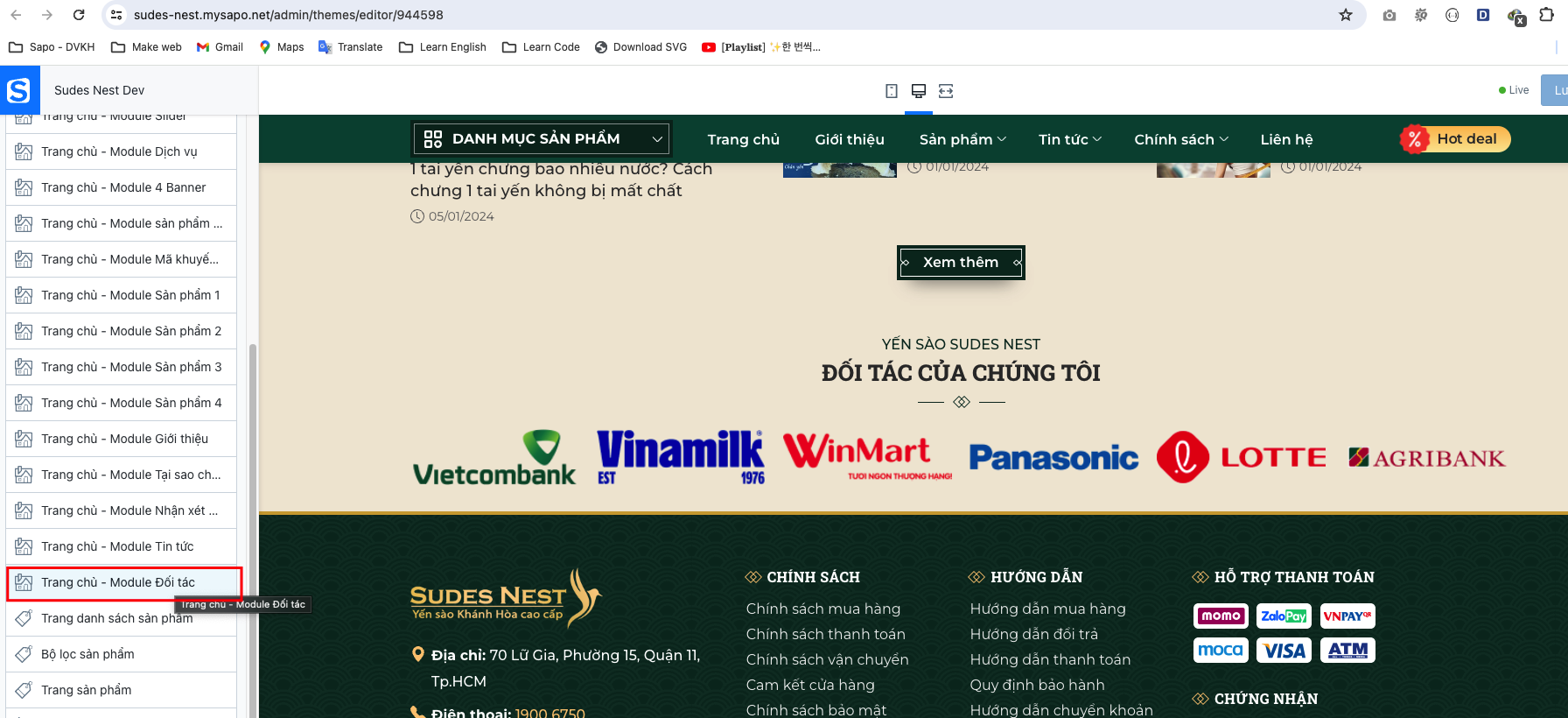Click the VNPAY payment icon

[x=1347, y=616]
